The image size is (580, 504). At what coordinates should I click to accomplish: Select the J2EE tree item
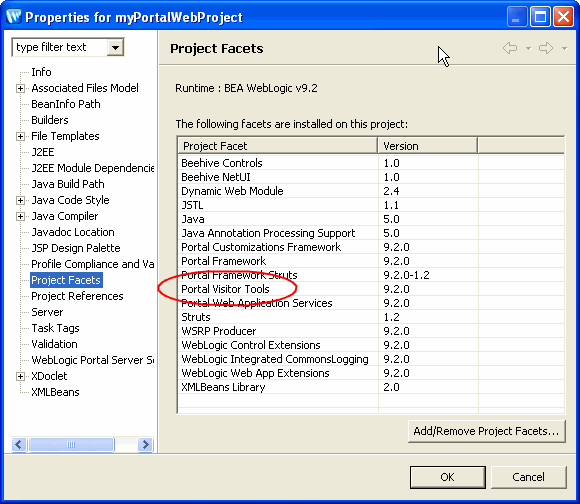tap(43, 152)
